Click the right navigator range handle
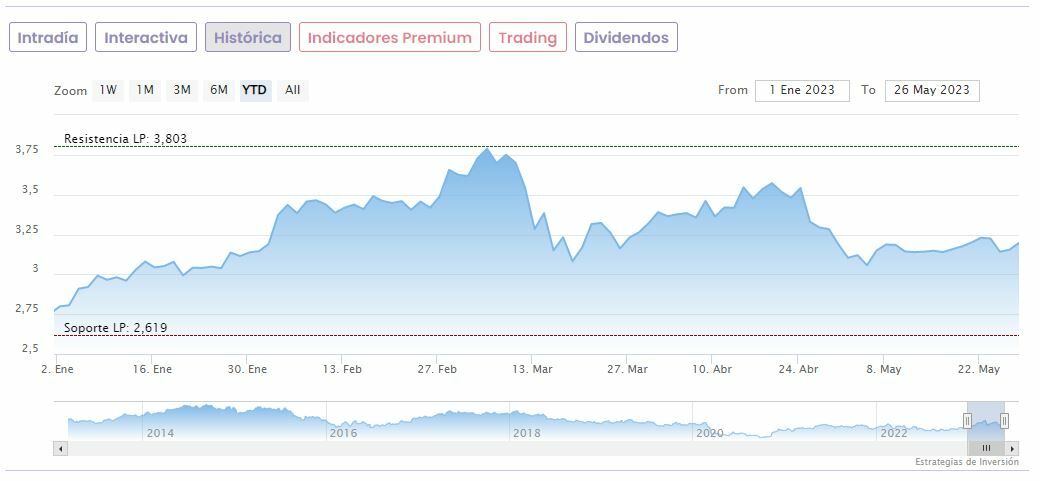1040x481 pixels. [1004, 420]
